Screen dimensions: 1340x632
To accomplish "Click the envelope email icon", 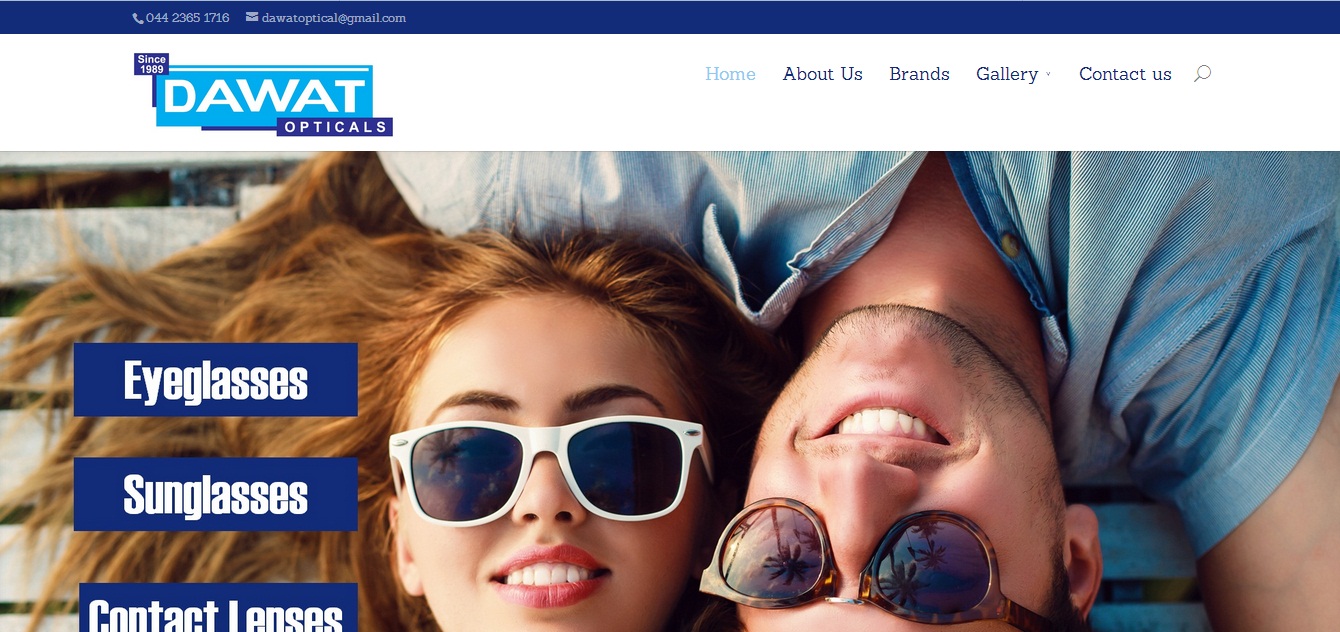I will (x=252, y=17).
